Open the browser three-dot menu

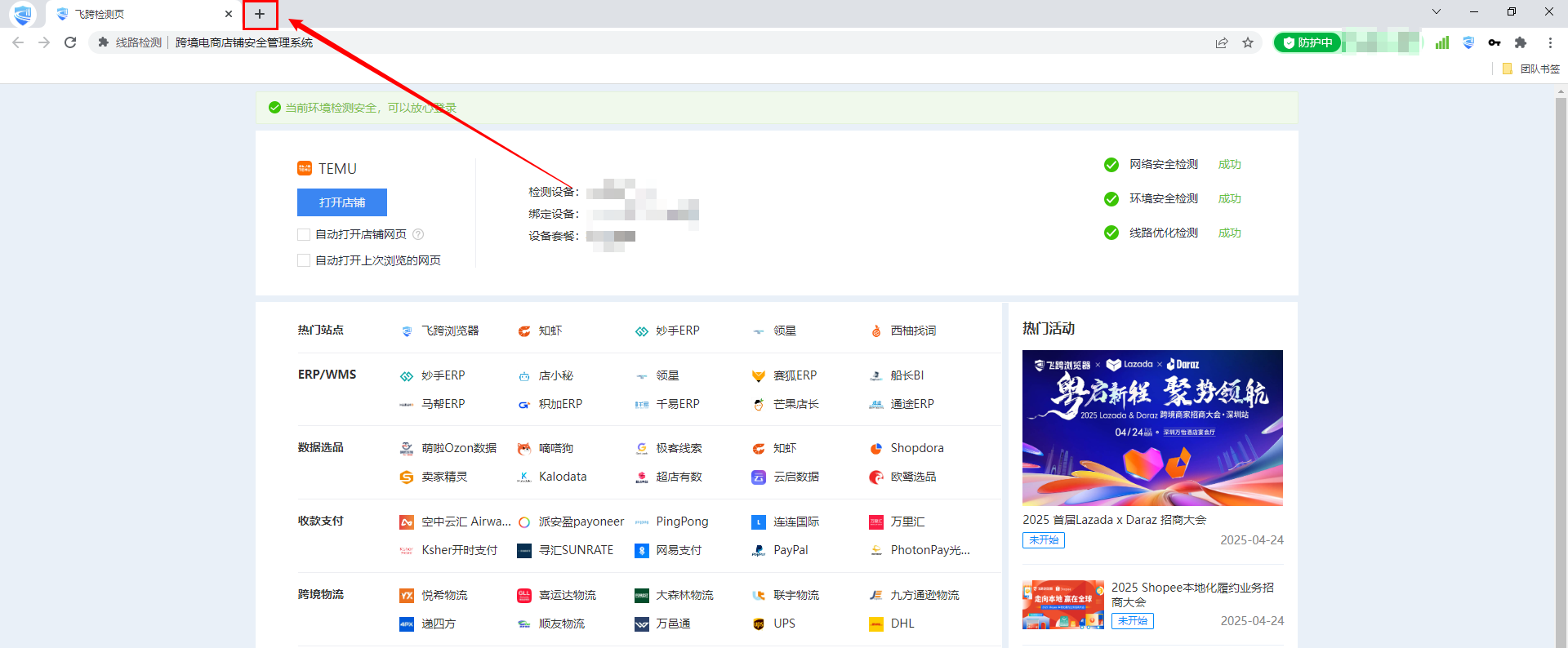(x=1550, y=42)
